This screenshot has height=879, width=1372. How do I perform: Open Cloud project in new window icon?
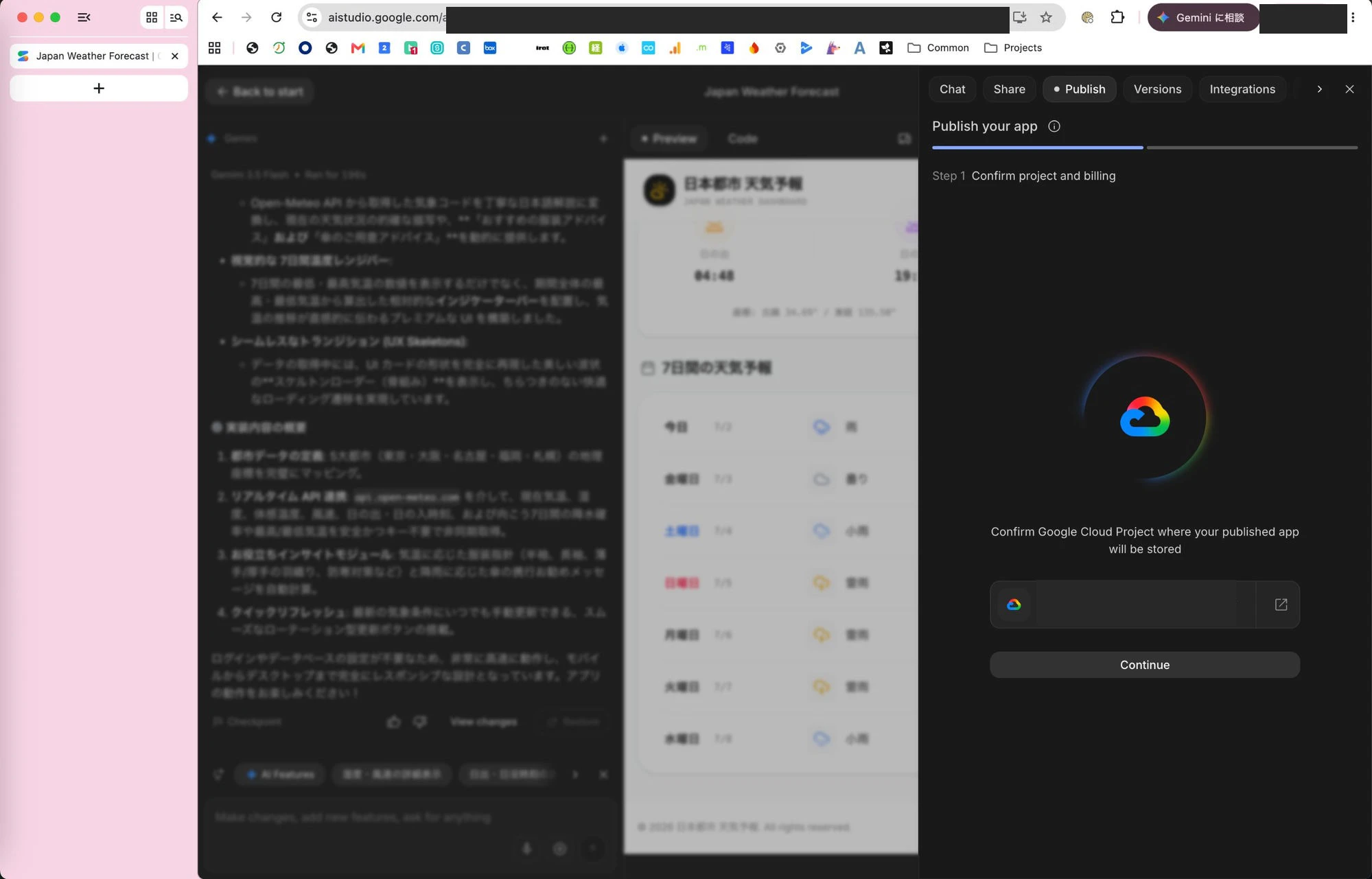(x=1281, y=605)
